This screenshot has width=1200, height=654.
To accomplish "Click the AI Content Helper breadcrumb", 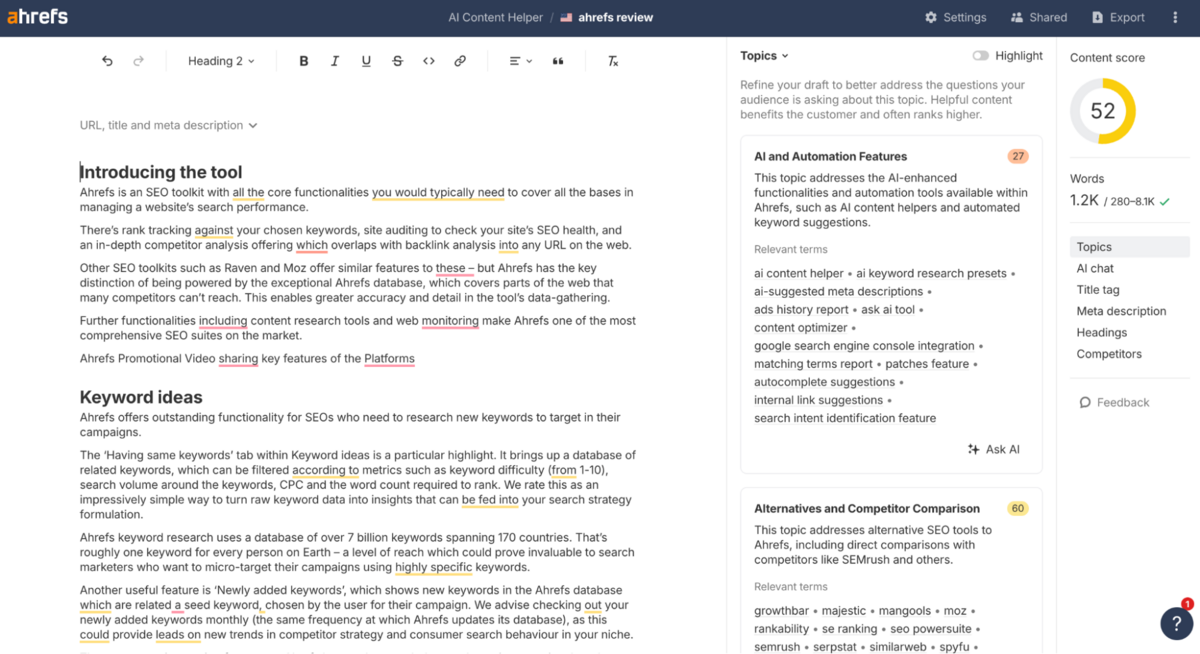I will pos(495,17).
